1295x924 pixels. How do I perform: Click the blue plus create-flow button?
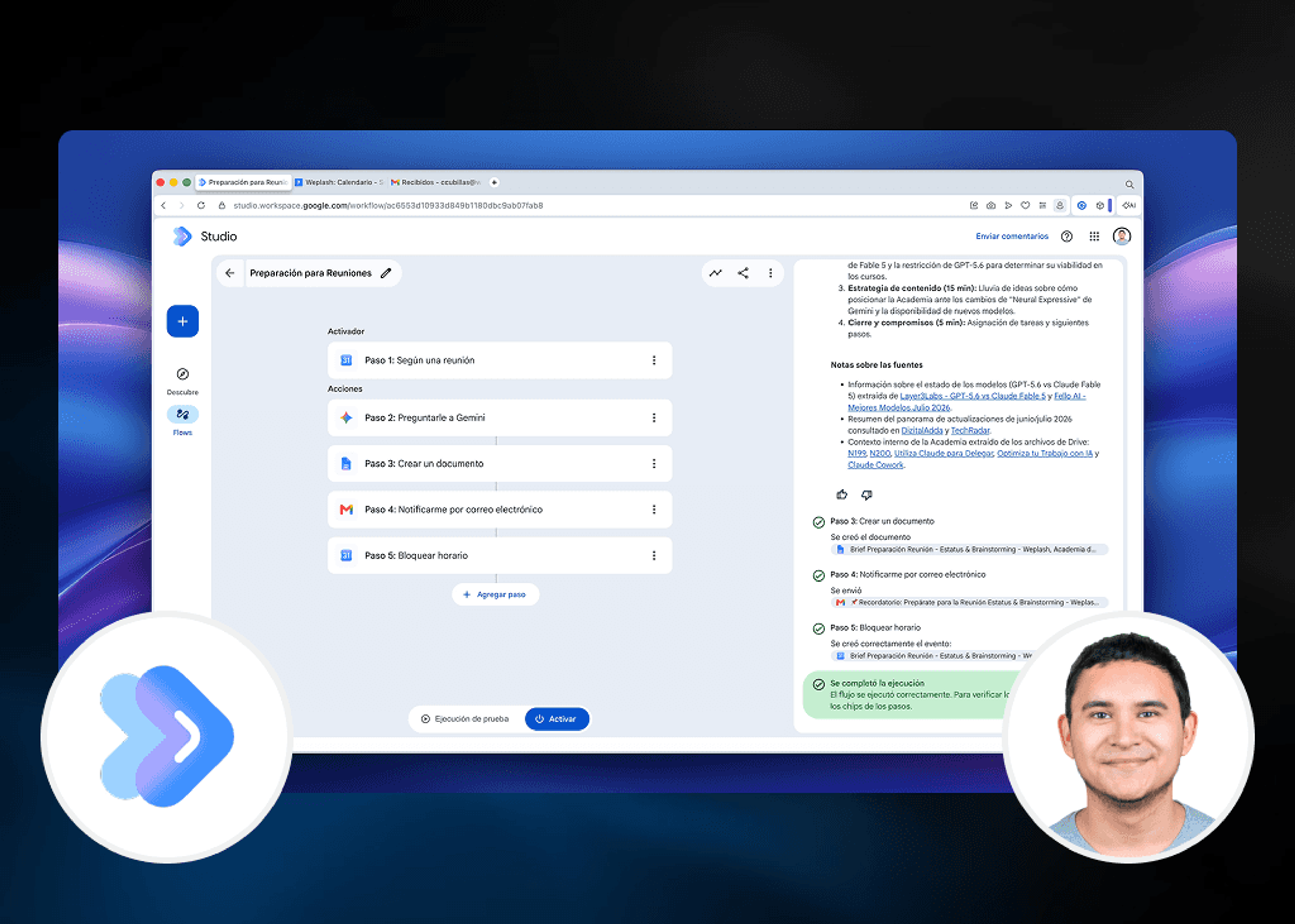pyautogui.click(x=182, y=322)
